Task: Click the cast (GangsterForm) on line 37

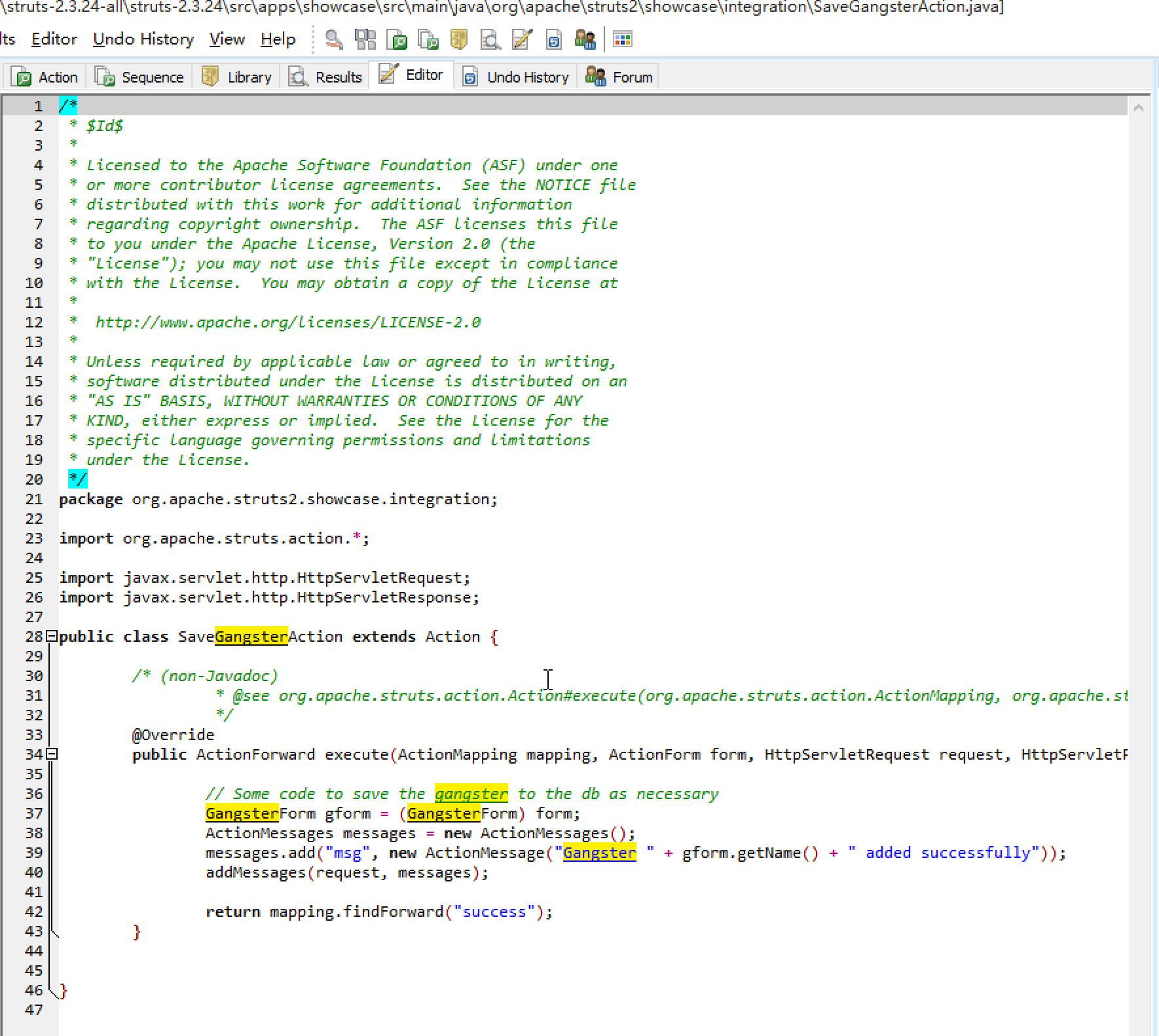Action: click(462, 813)
